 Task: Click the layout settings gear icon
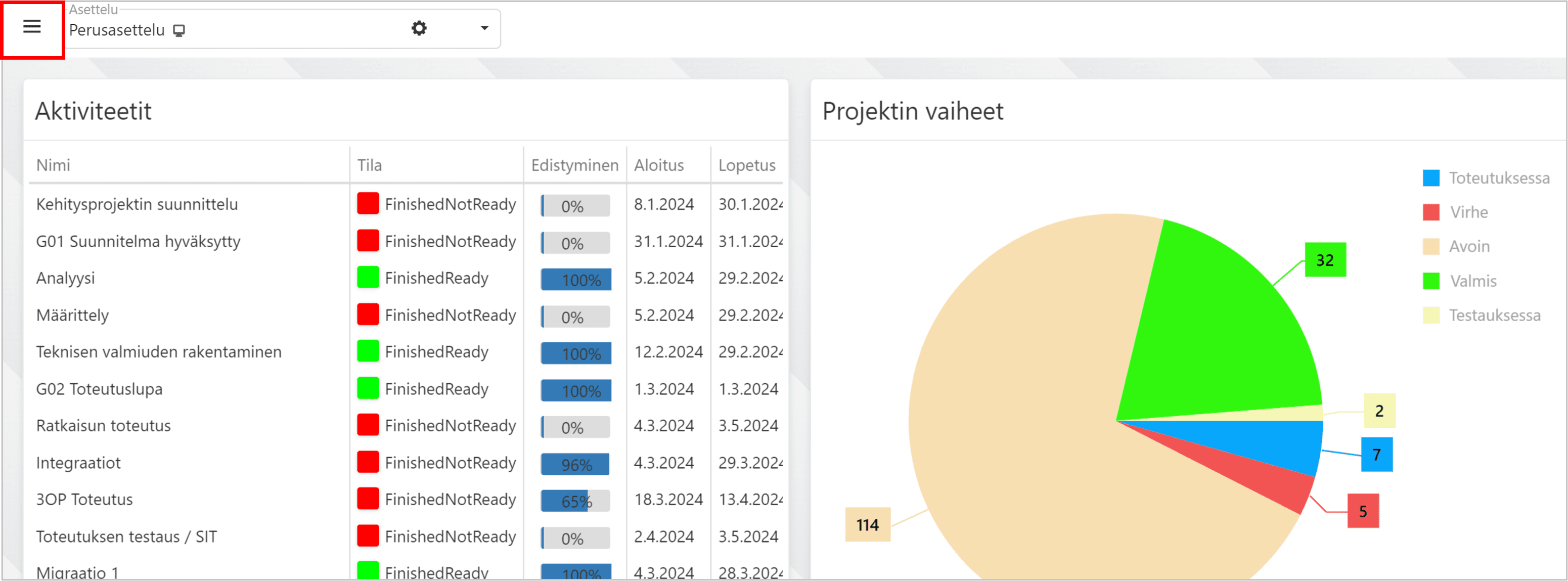click(419, 29)
